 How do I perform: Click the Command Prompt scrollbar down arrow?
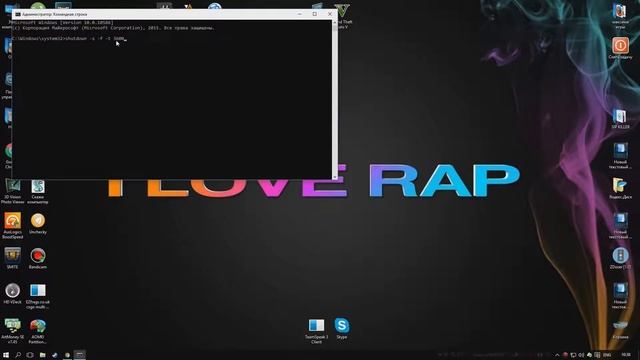[x=335, y=177]
